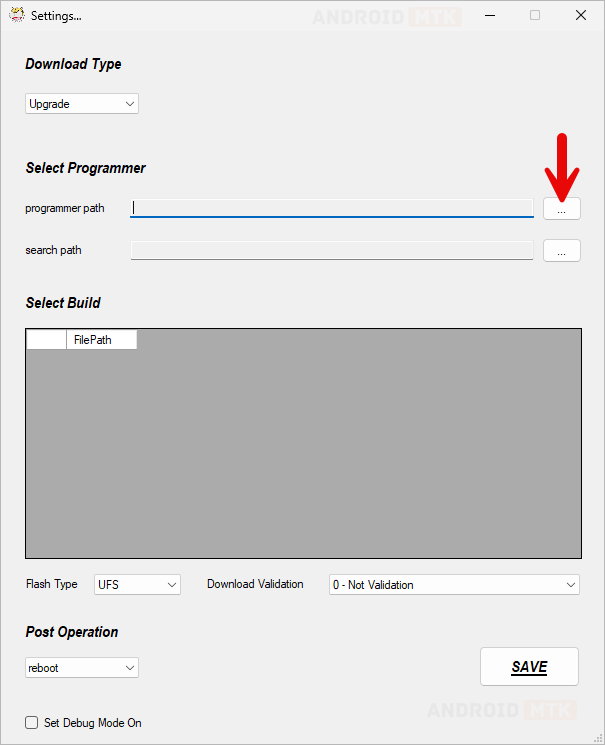This screenshot has width=605, height=745.
Task: Click the "programmer path" label
Action: [65, 209]
